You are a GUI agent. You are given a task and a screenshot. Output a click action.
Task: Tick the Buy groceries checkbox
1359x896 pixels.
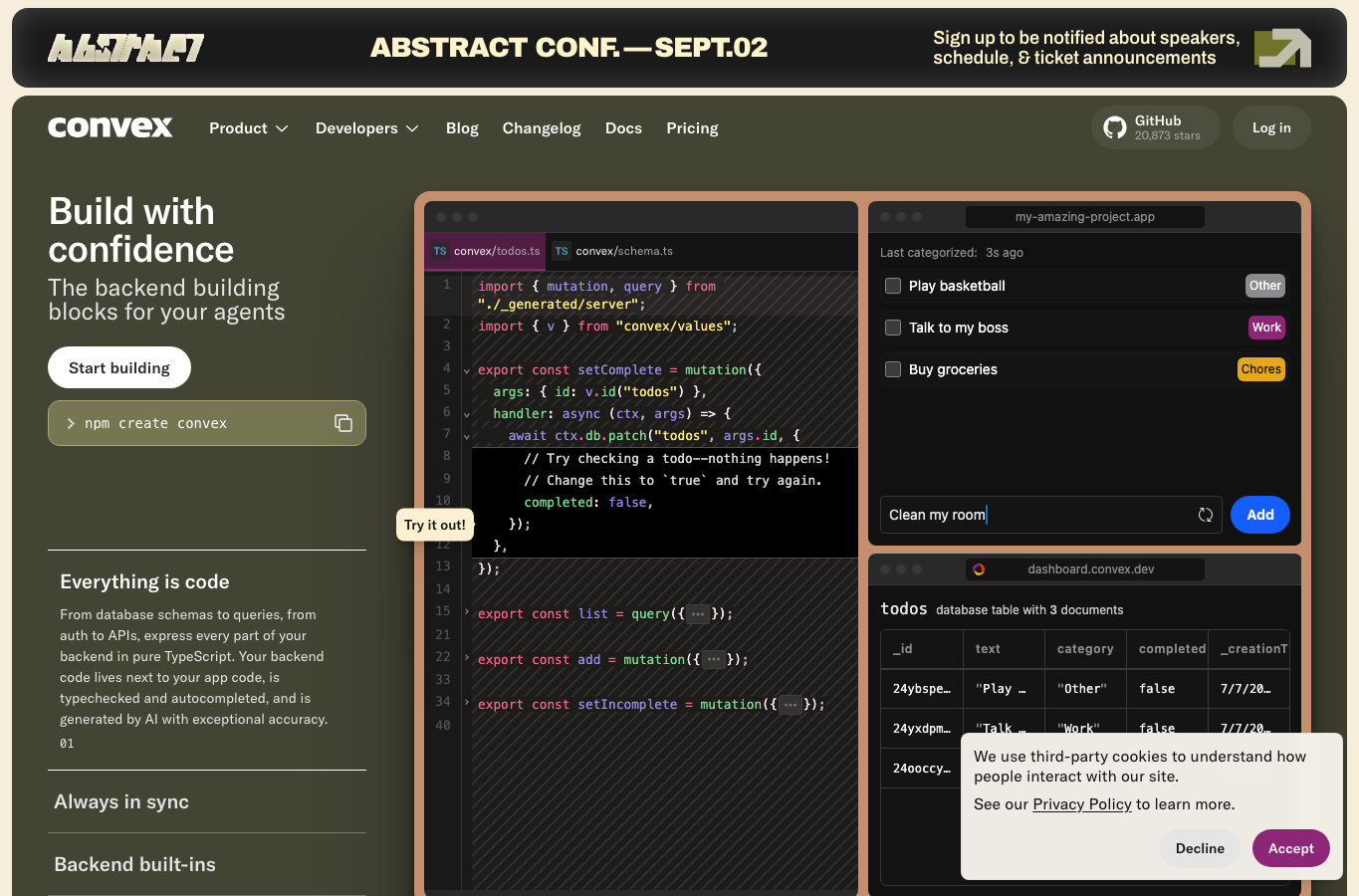[x=893, y=369]
